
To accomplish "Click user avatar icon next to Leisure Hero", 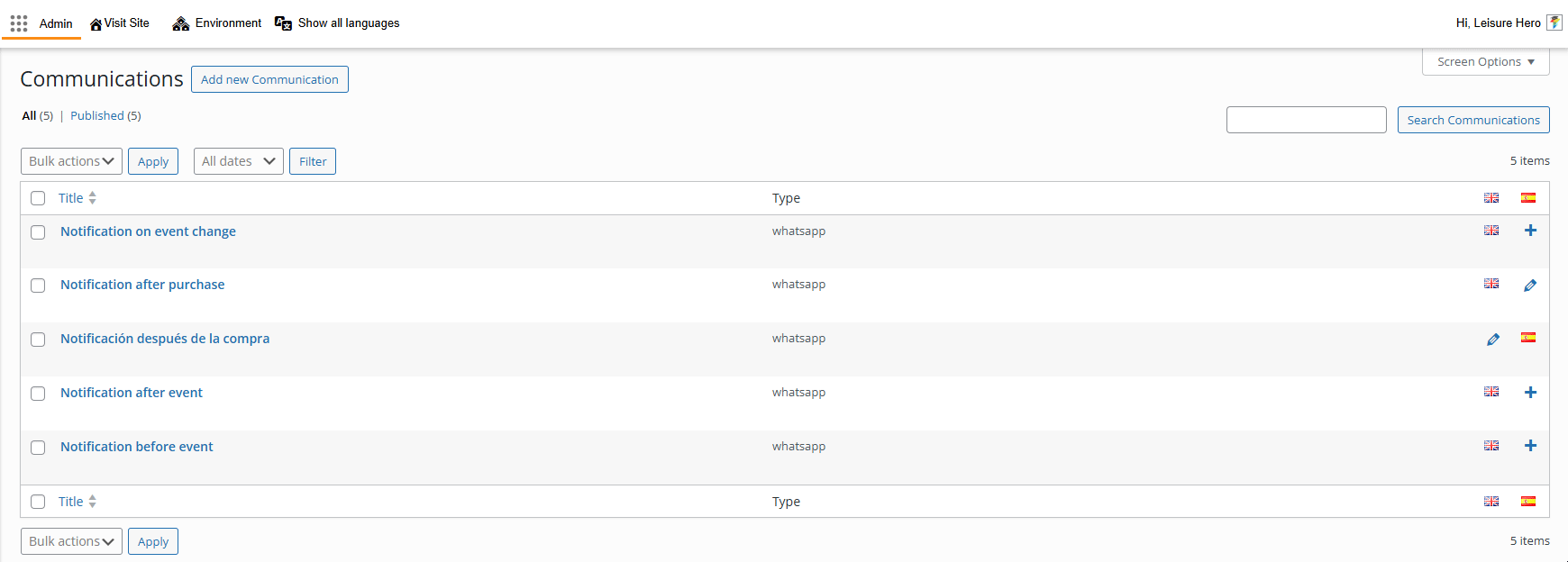I will (1554, 23).
